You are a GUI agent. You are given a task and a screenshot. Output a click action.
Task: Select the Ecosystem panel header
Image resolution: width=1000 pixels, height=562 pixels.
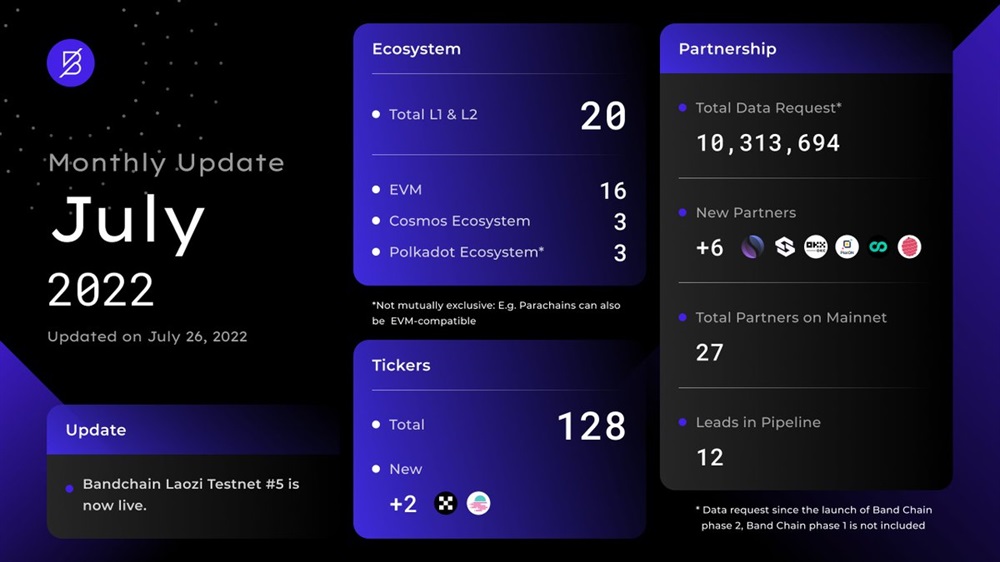417,49
